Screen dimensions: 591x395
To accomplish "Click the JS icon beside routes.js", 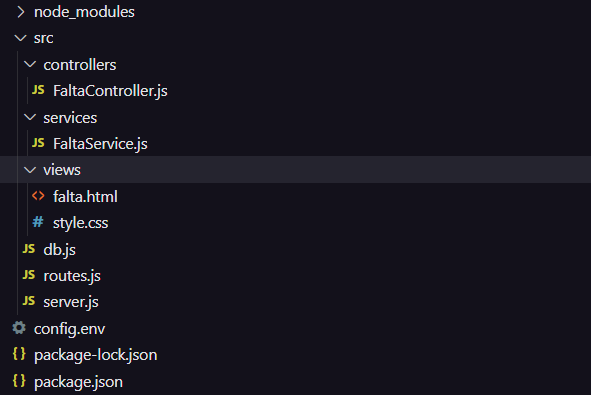I will [29, 275].
